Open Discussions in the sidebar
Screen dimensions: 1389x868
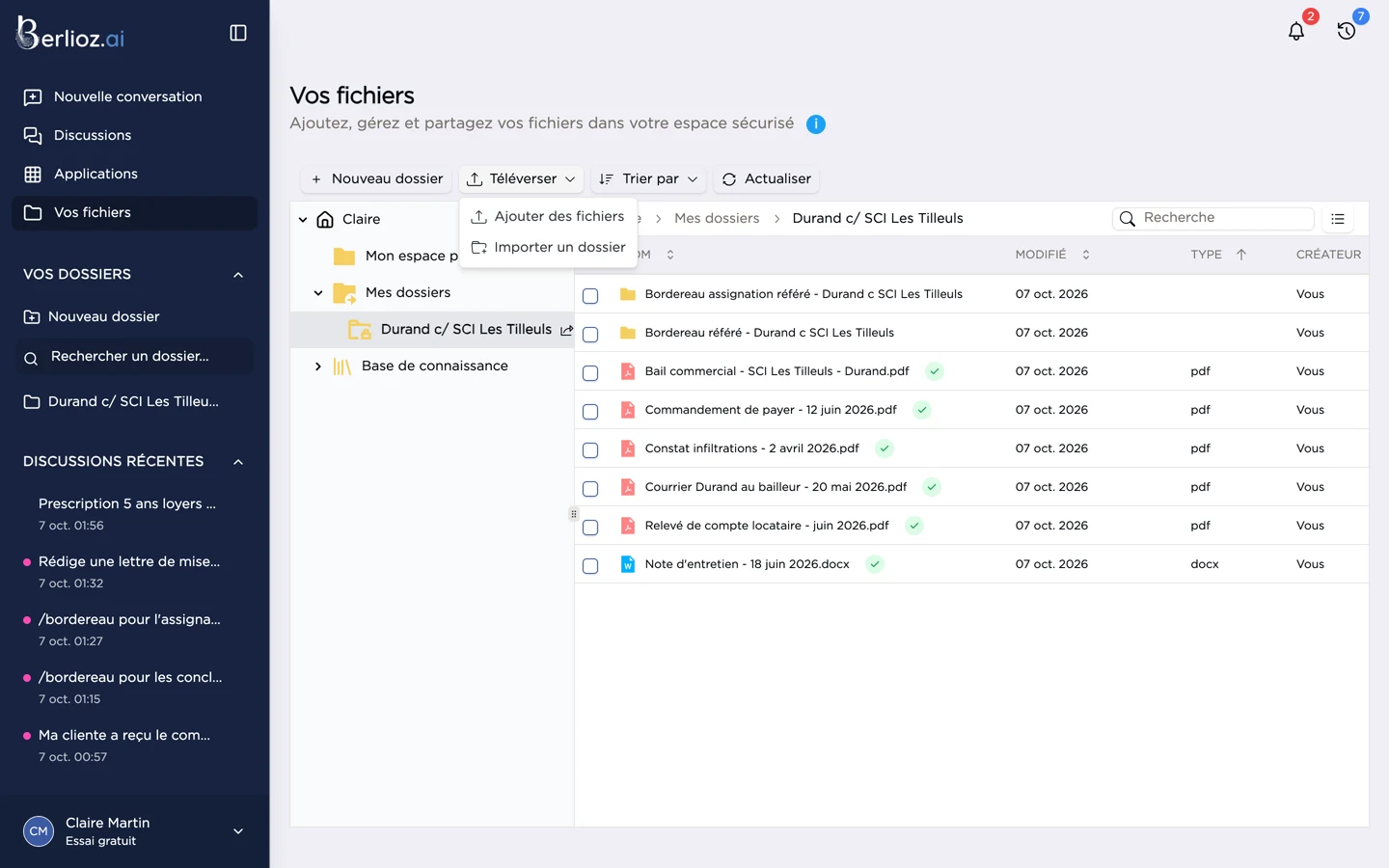coord(134,136)
